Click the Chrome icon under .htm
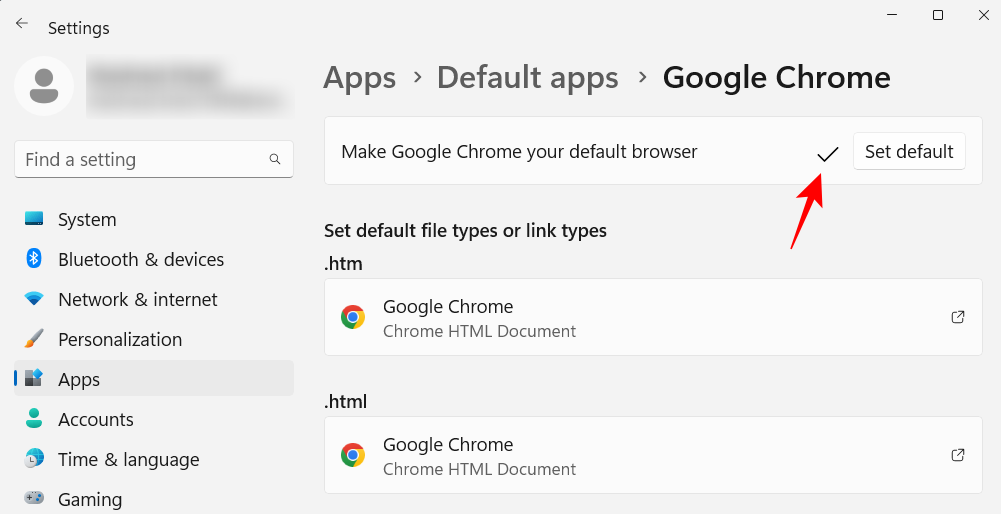The width and height of the screenshot is (1001, 514). point(353,318)
